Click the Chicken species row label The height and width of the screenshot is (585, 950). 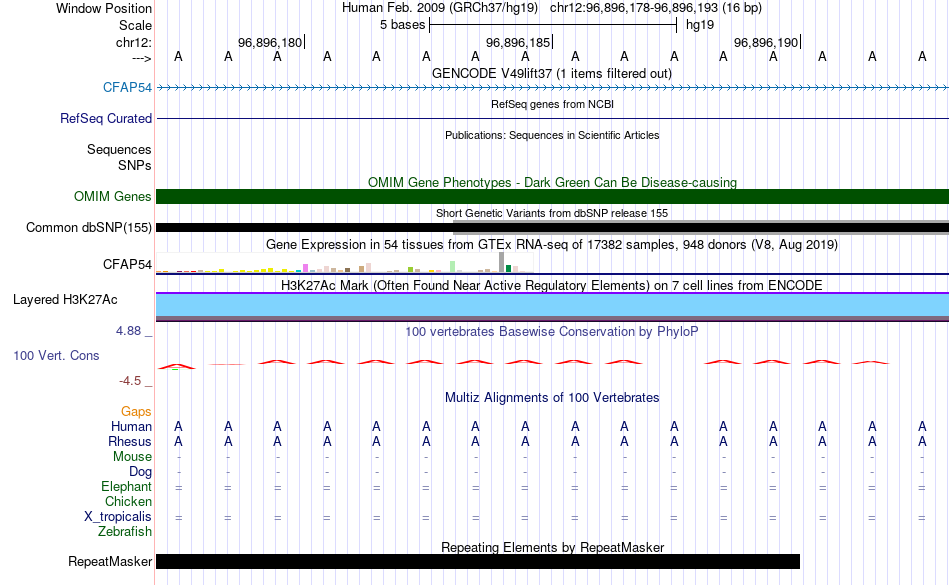tap(128, 501)
